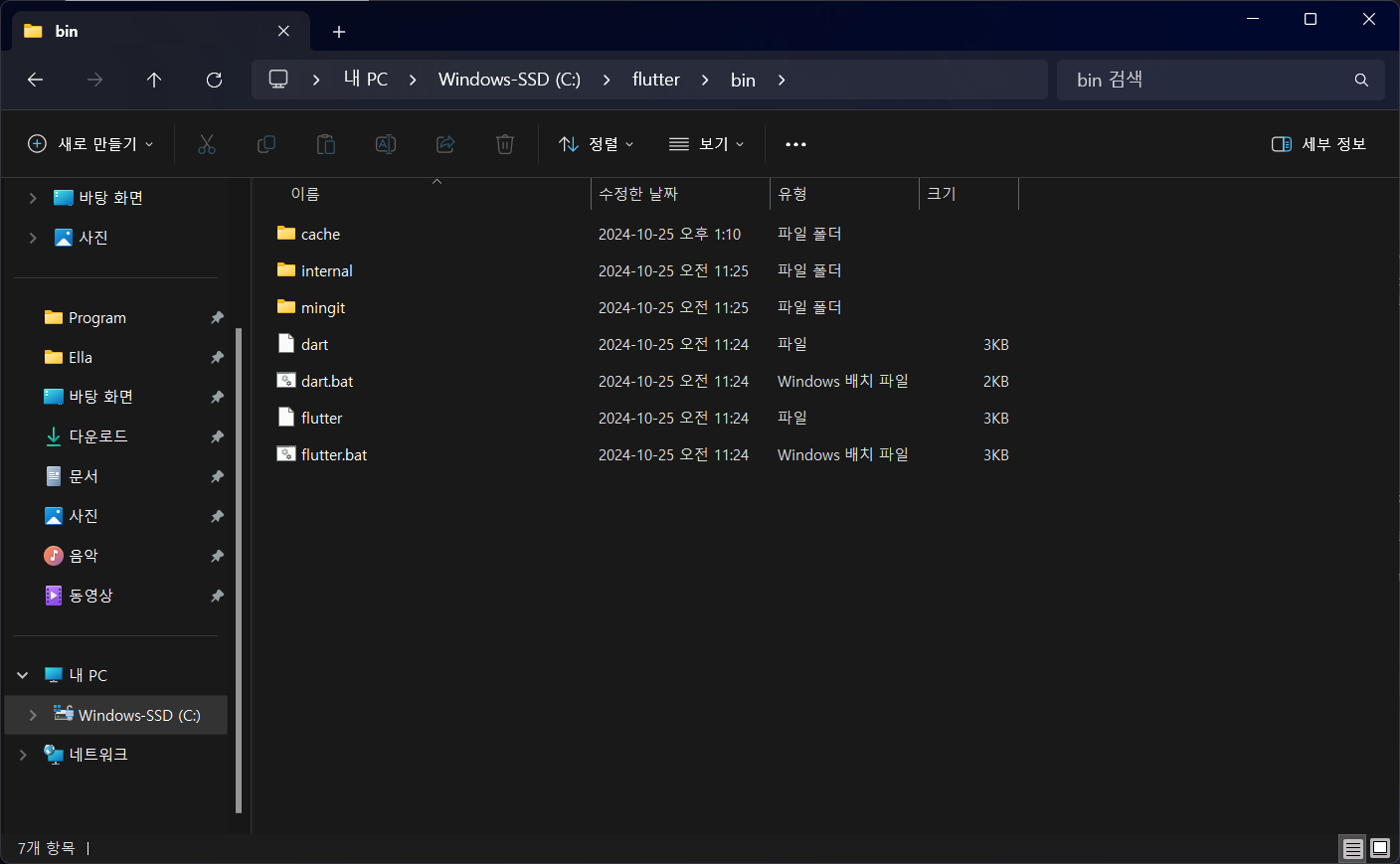This screenshot has height=864, width=1400.
Task: Click the pin icon next to 다운로드
Action: (217, 436)
